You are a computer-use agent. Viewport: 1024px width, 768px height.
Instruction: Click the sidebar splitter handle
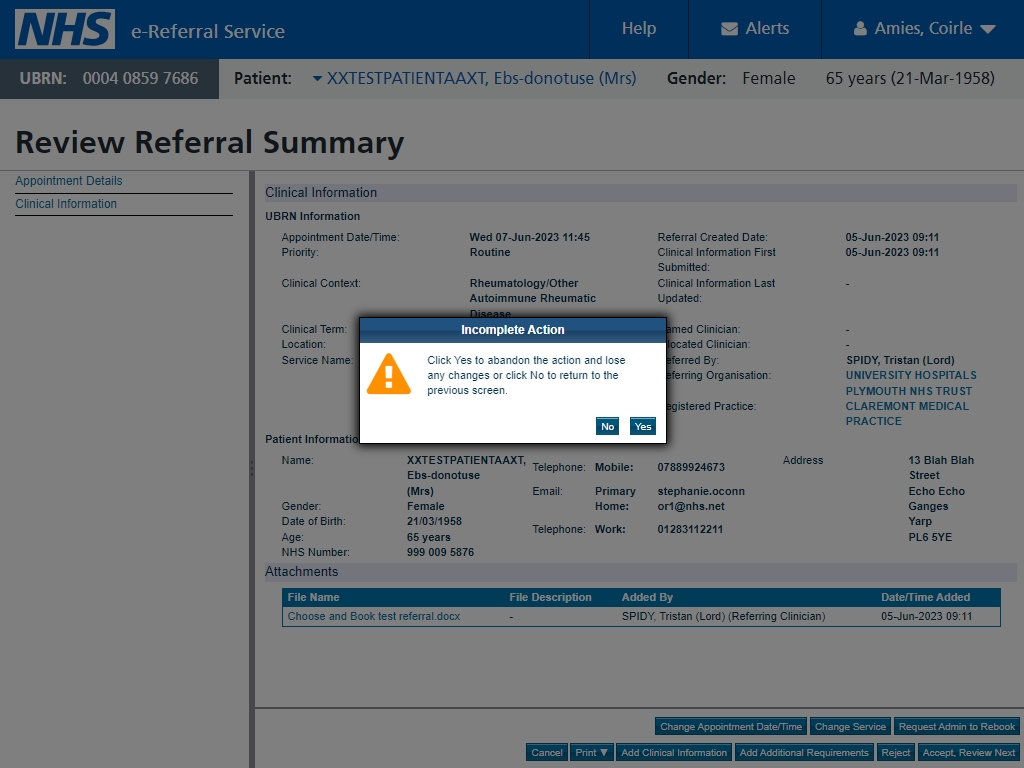point(252,468)
